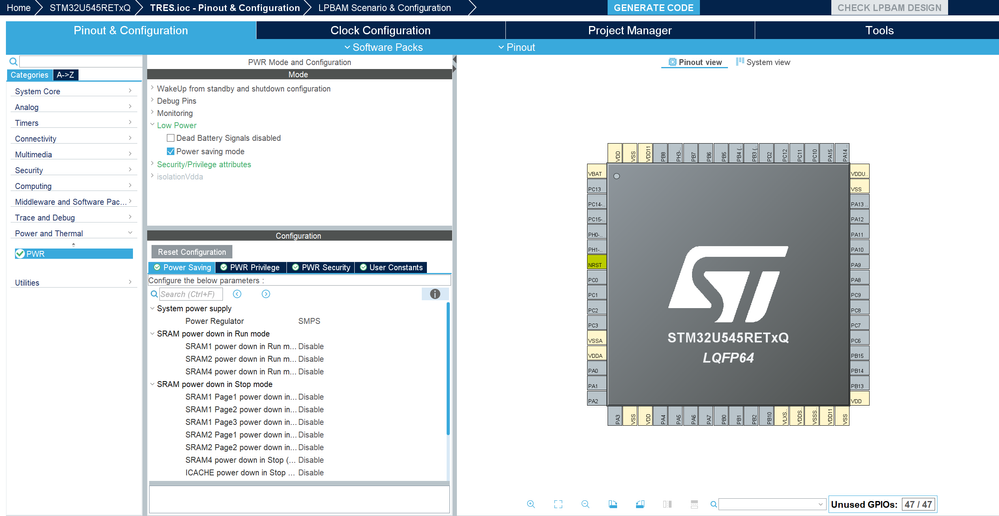Open LPBAM Scenario & Configuration breadcrumb
Viewport: 999px width, 516px height.
coord(385,8)
